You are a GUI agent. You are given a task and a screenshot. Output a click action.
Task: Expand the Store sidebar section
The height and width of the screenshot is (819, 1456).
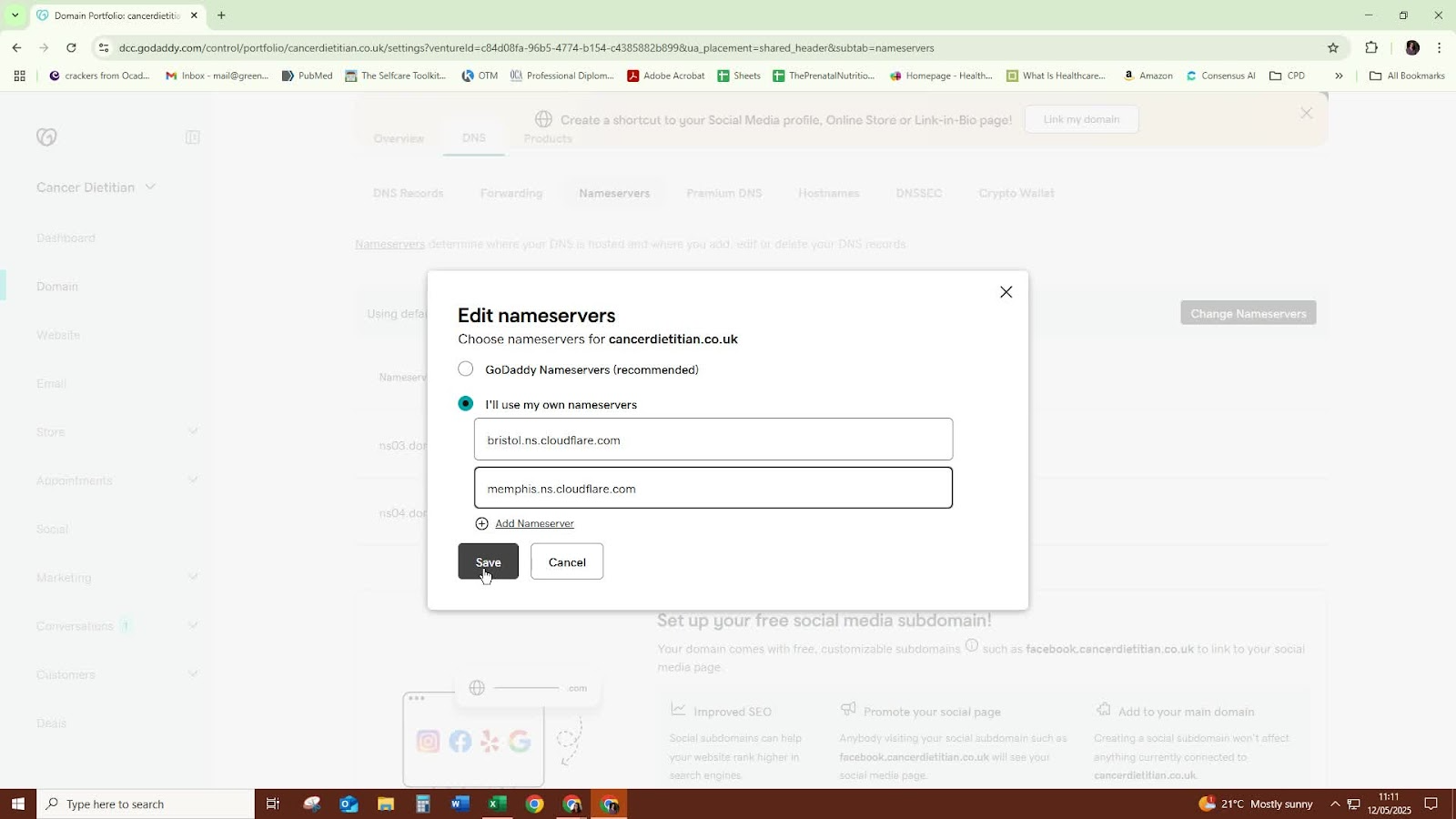(x=193, y=431)
